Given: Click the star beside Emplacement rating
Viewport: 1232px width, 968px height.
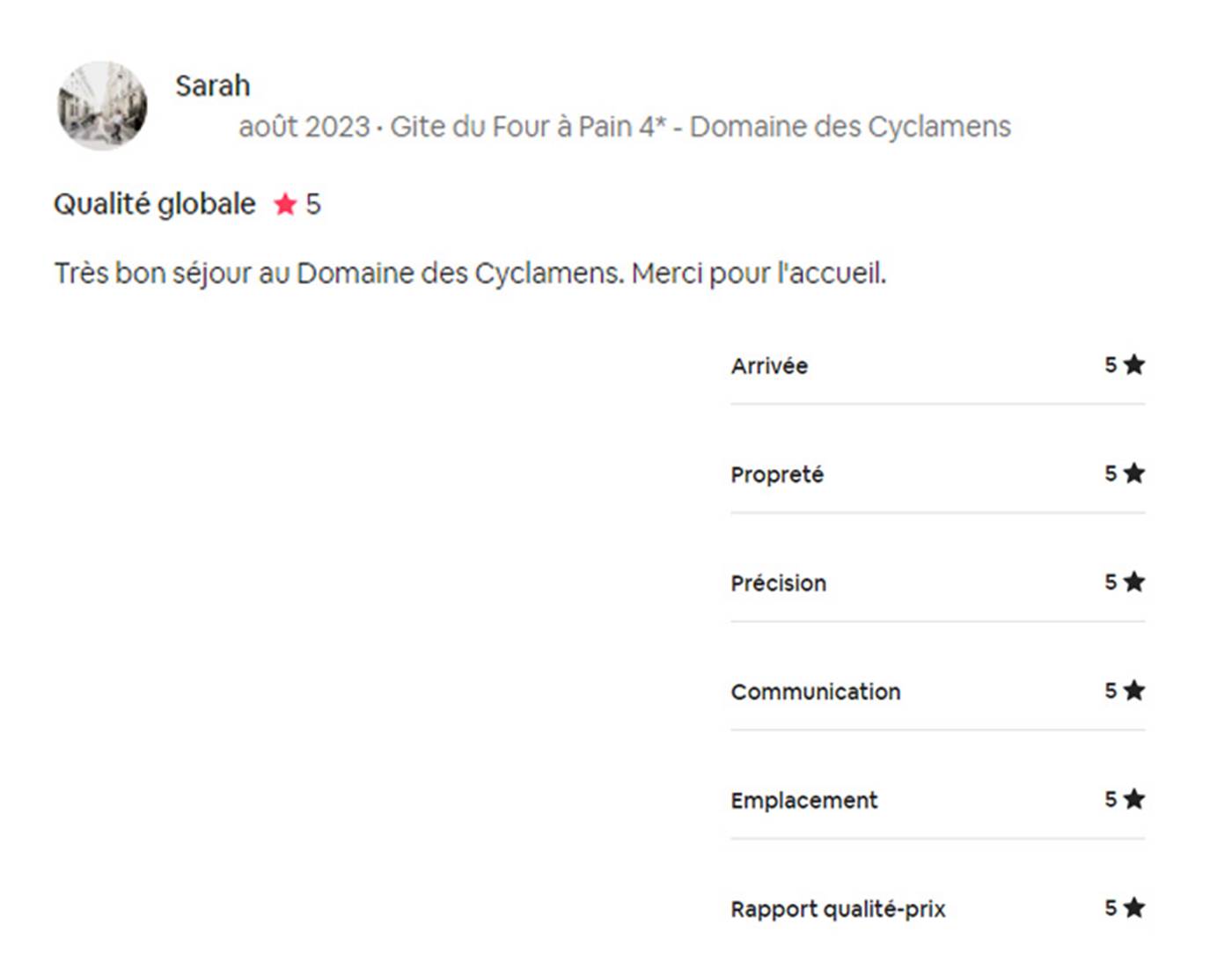Looking at the screenshot, I should 1134,799.
